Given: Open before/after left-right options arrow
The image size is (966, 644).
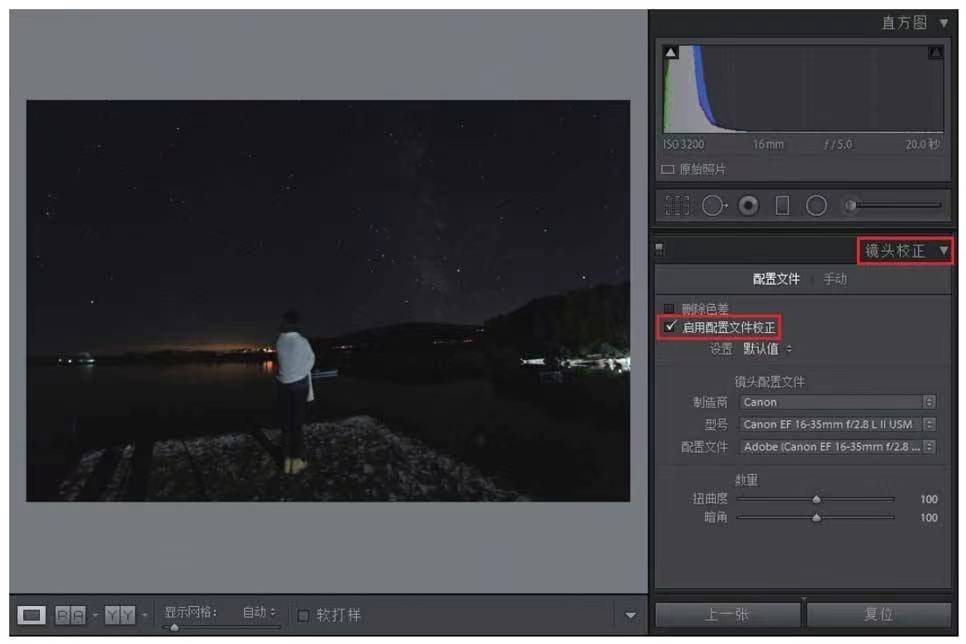Looking at the screenshot, I should coord(95,615).
